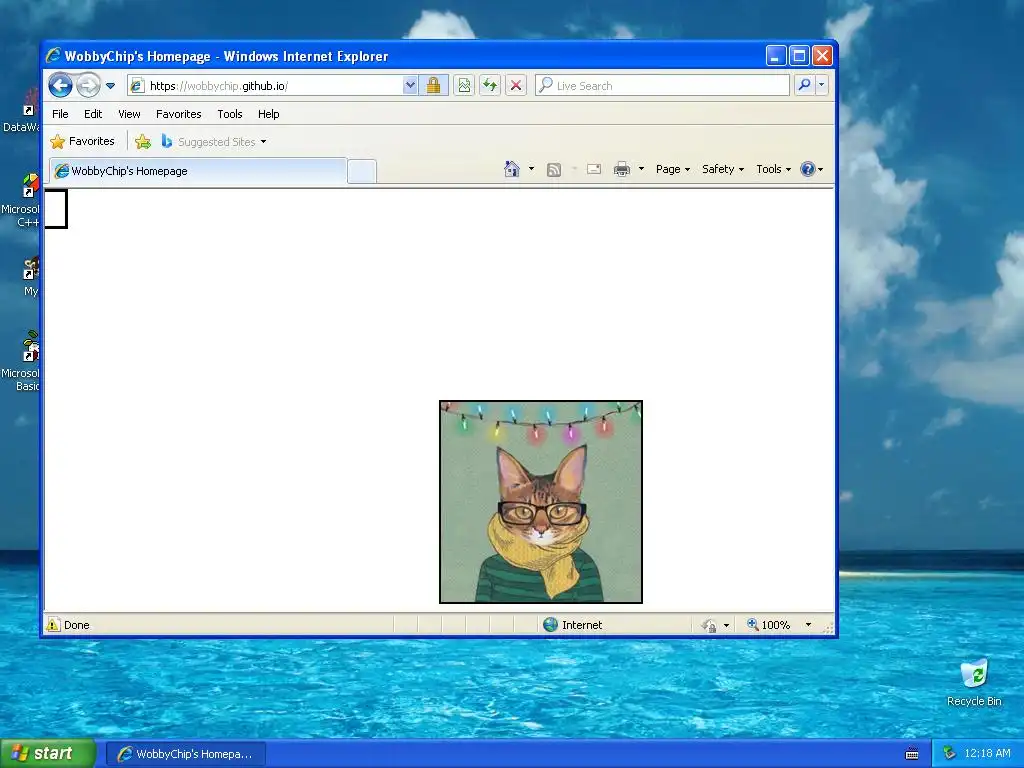Click the status bar warning icon
The height and width of the screenshot is (768, 1024).
point(53,624)
